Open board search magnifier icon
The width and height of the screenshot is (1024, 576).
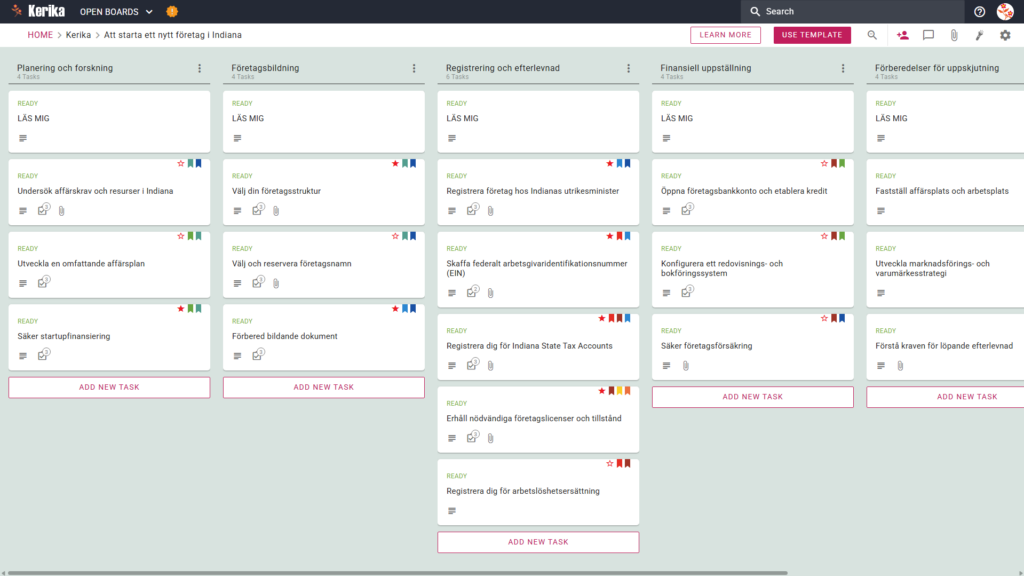[x=872, y=35]
